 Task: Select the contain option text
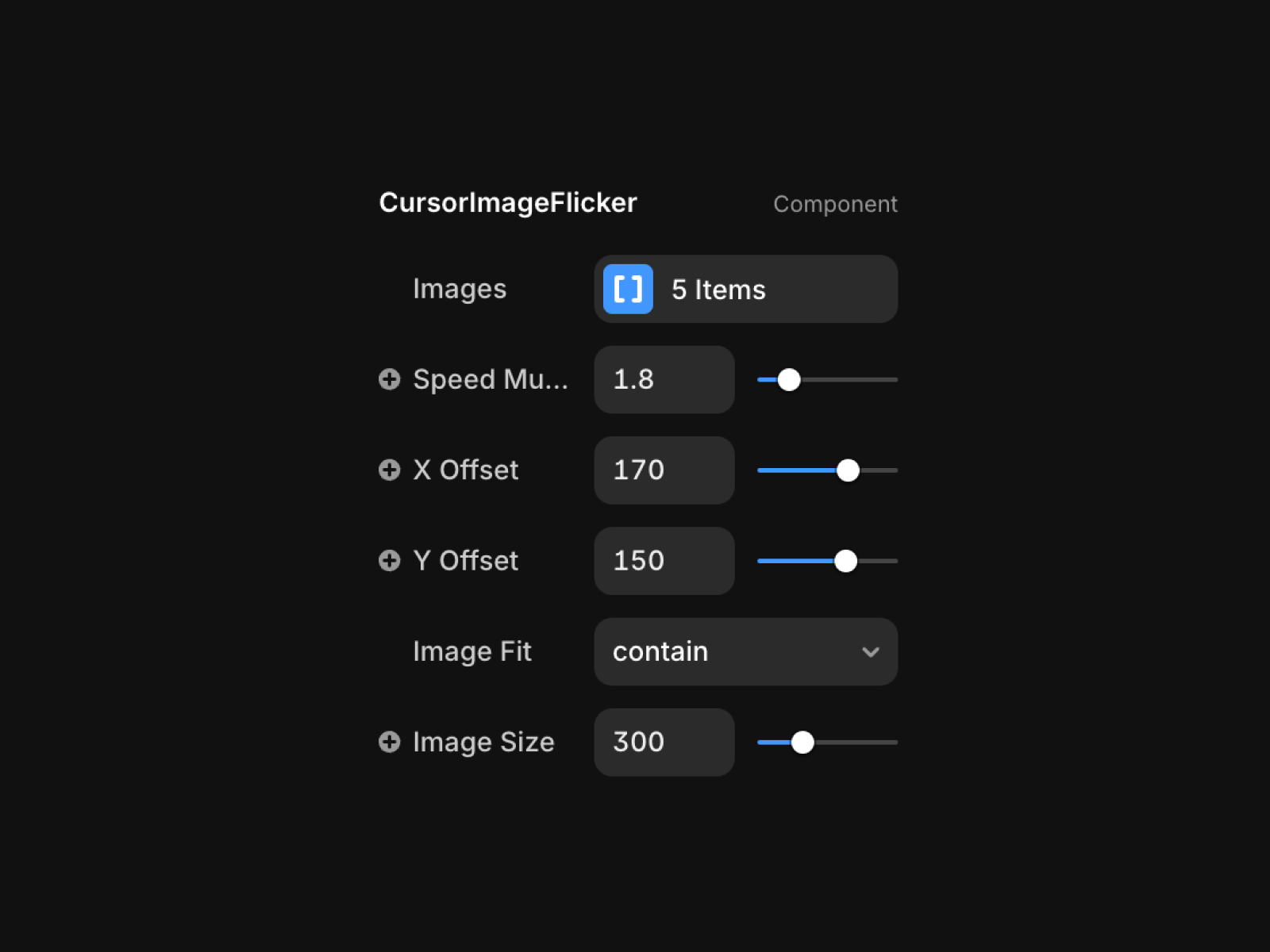click(x=660, y=651)
